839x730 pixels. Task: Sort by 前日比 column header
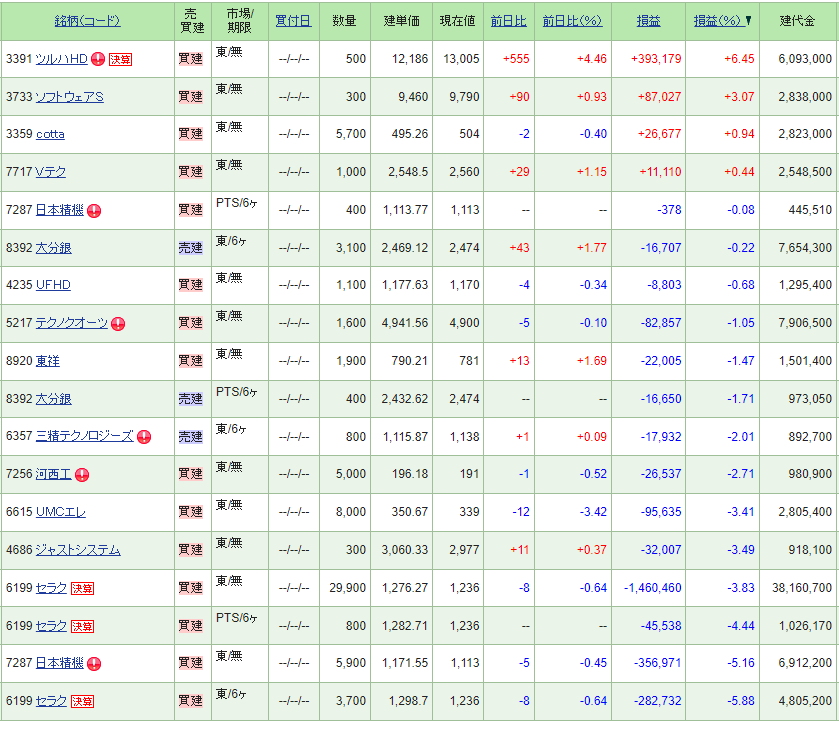509,21
